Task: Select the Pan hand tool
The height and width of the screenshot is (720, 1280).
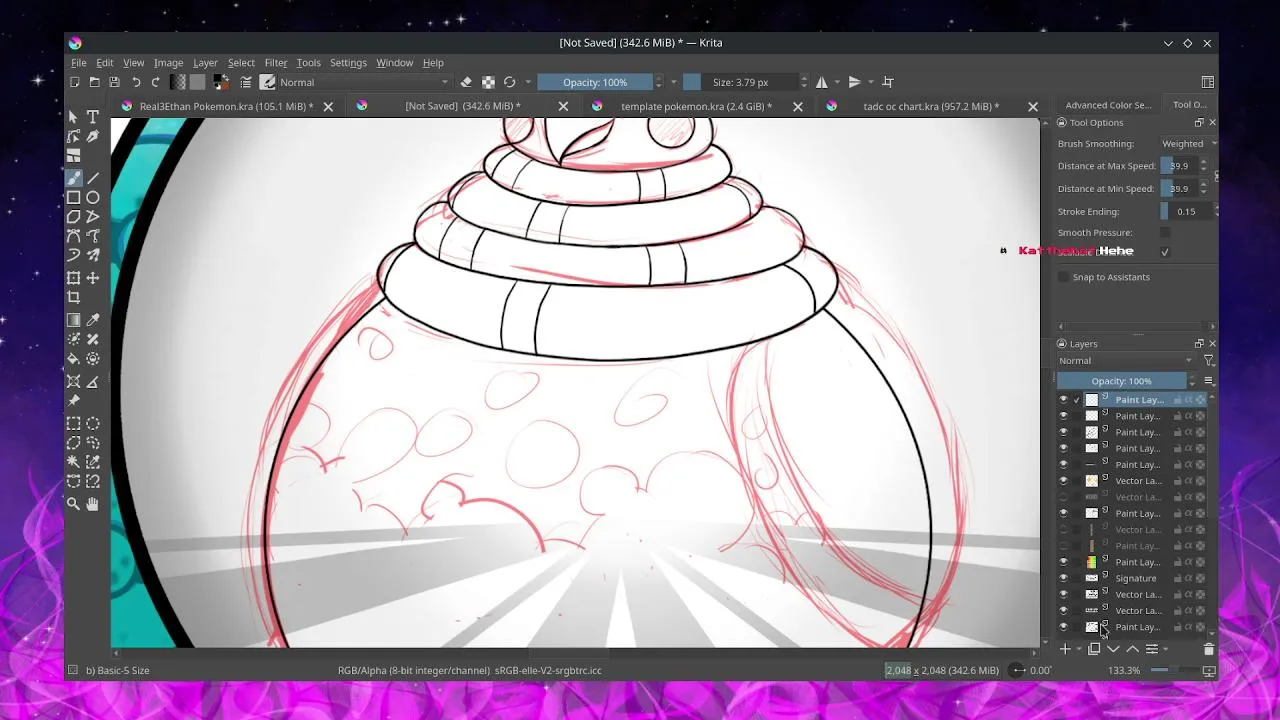Action: [93, 504]
